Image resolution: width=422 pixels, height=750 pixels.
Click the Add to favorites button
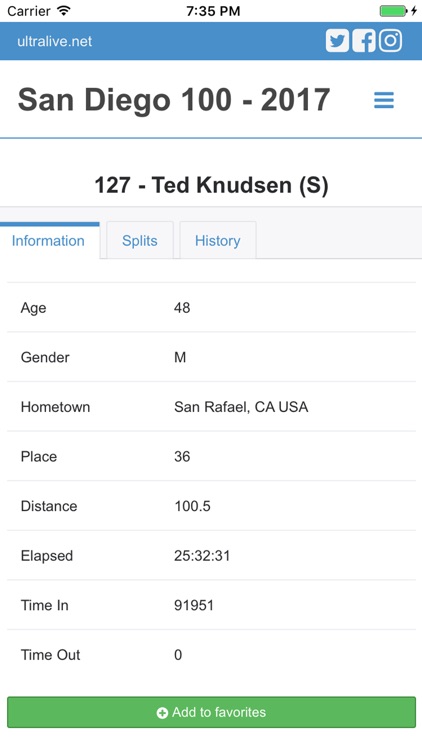click(x=211, y=712)
